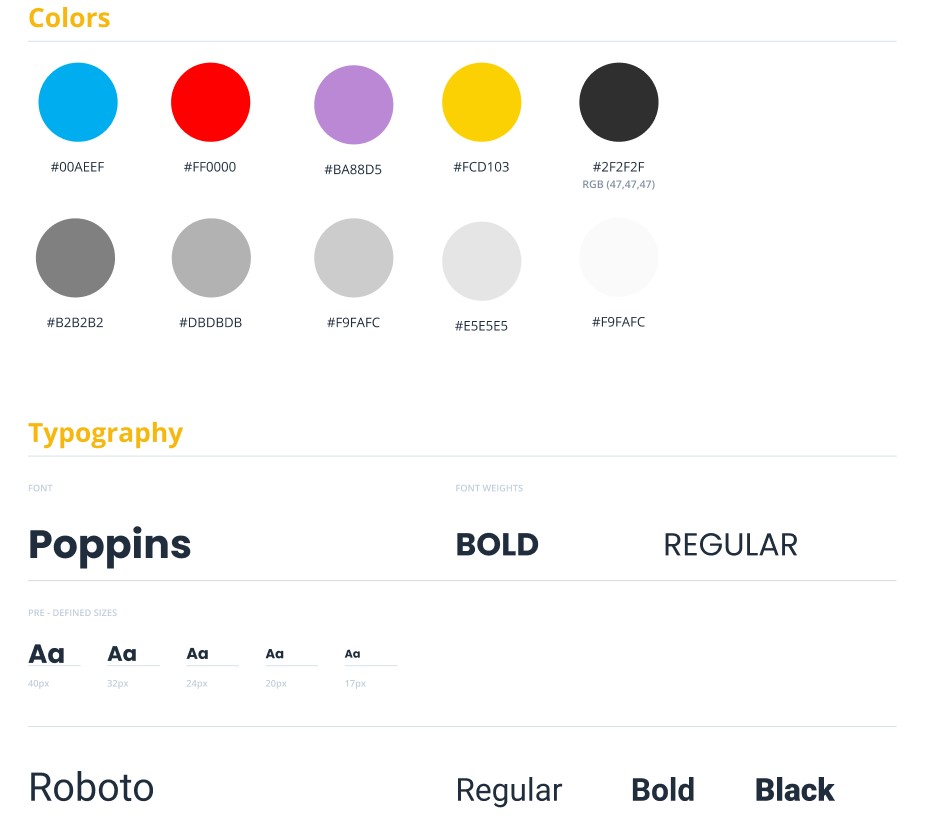Screen dimensions: 945x830
Task: Click the Typography section heading
Action: [x=105, y=434]
